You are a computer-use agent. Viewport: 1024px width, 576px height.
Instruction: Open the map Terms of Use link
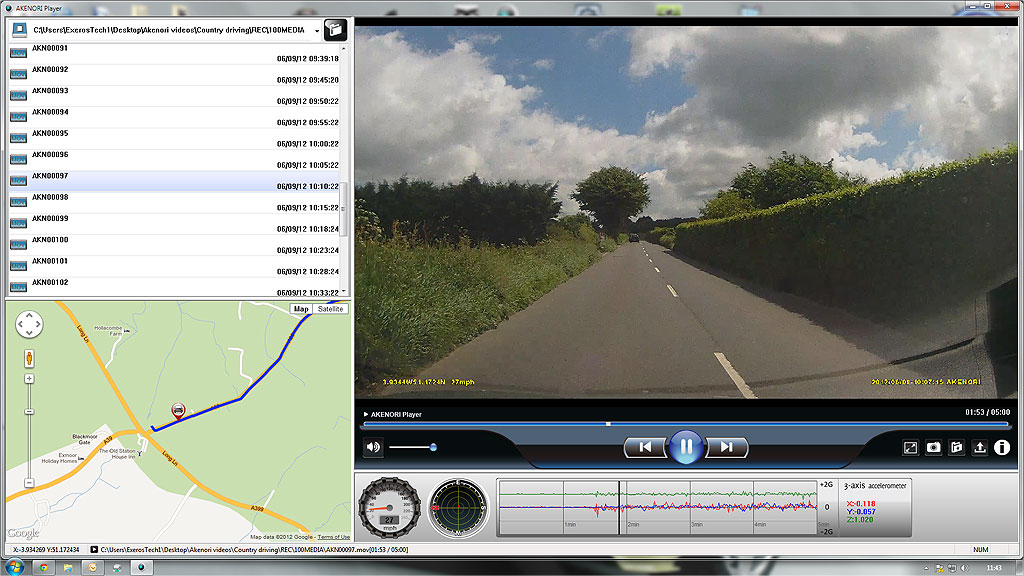334,537
